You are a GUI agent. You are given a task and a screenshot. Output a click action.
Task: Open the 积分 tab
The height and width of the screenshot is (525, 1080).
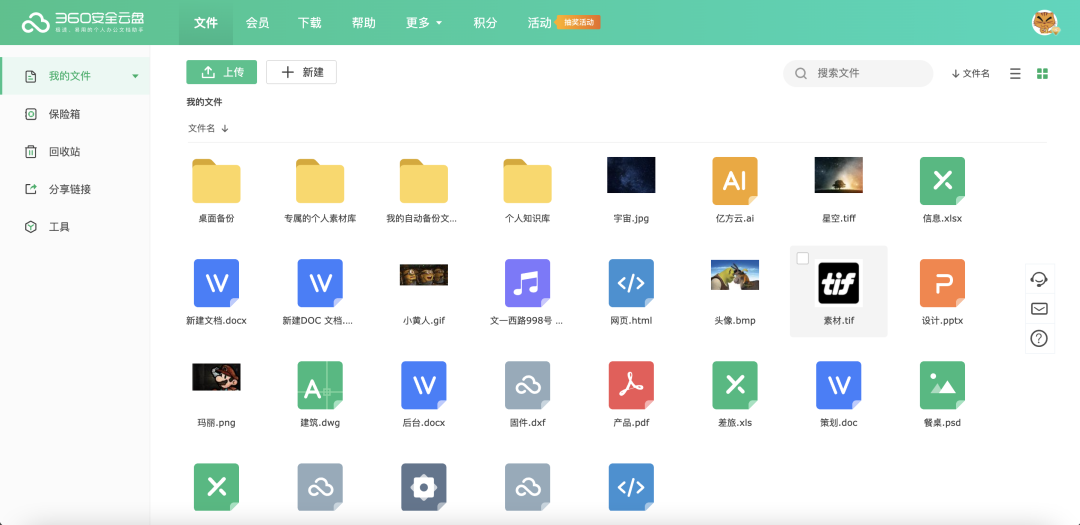tap(485, 23)
